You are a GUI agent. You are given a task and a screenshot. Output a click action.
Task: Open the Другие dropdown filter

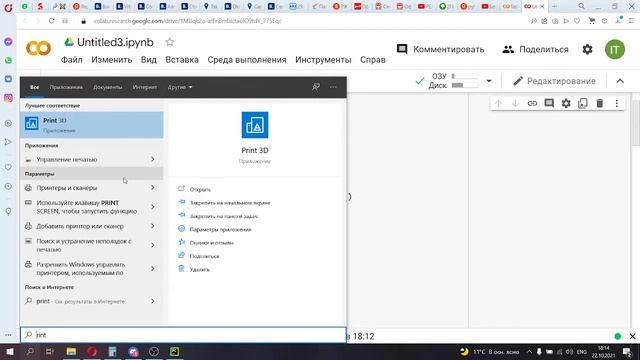[x=180, y=87]
